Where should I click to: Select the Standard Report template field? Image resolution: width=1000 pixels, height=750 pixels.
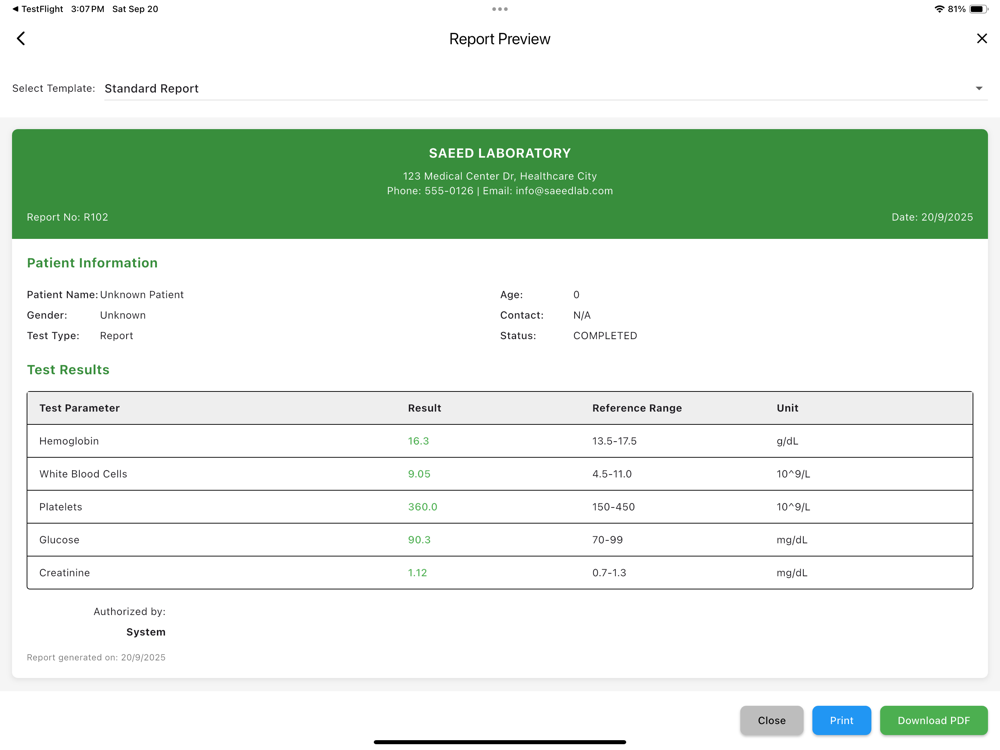pos(546,89)
